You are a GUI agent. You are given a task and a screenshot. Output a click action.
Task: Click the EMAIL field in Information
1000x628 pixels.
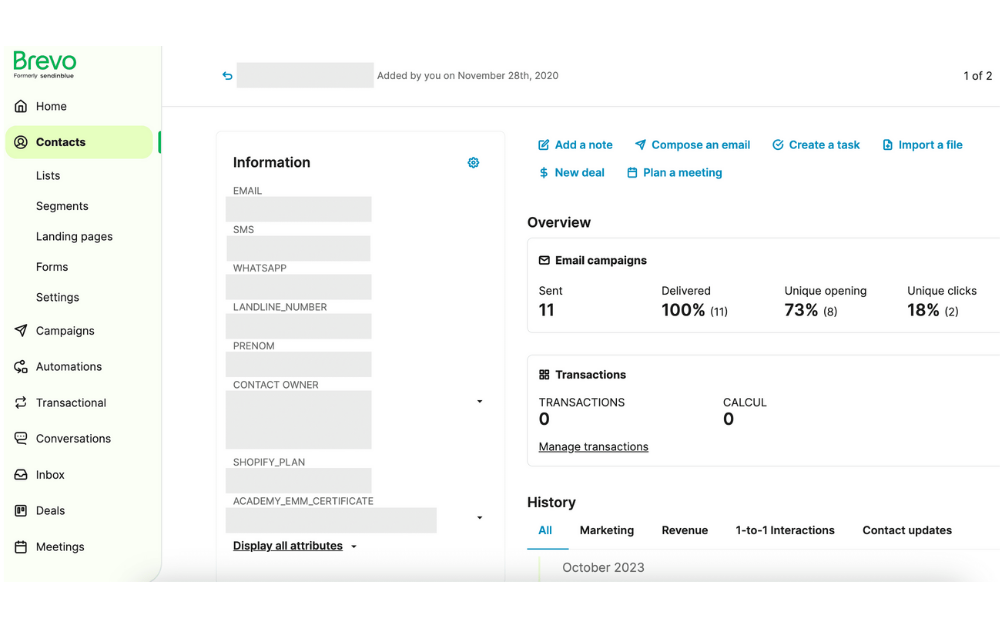pos(298,209)
